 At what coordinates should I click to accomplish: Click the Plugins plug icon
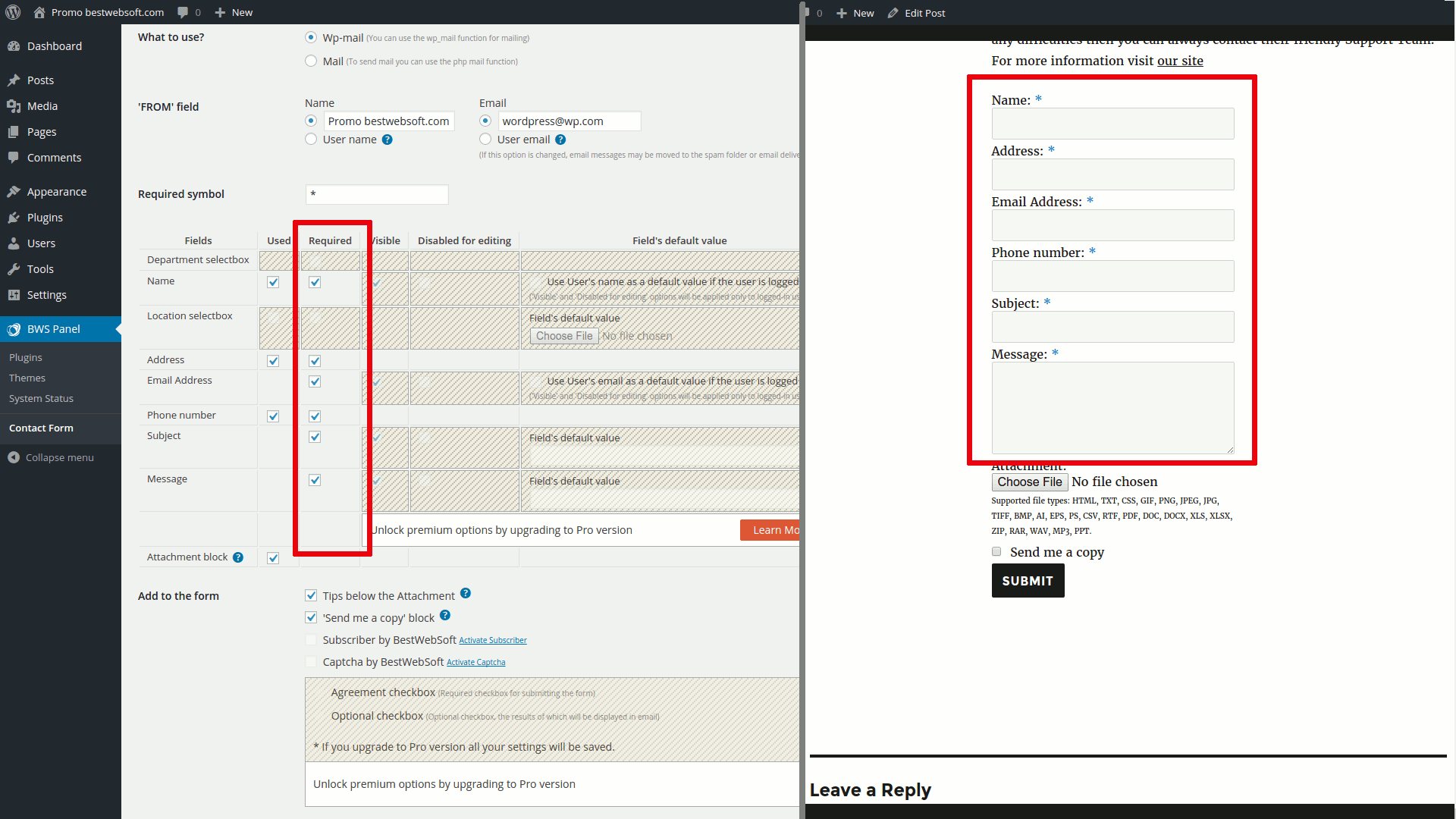[14, 218]
